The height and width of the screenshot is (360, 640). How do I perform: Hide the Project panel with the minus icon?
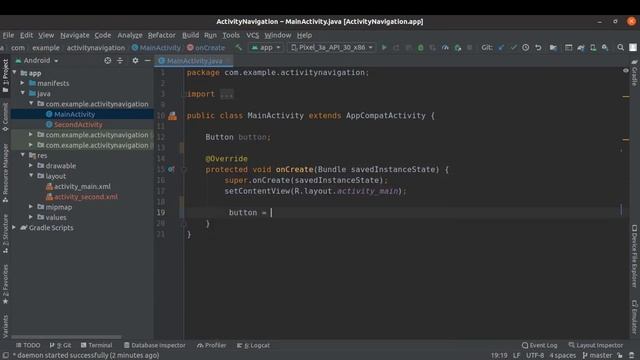tap(147, 60)
